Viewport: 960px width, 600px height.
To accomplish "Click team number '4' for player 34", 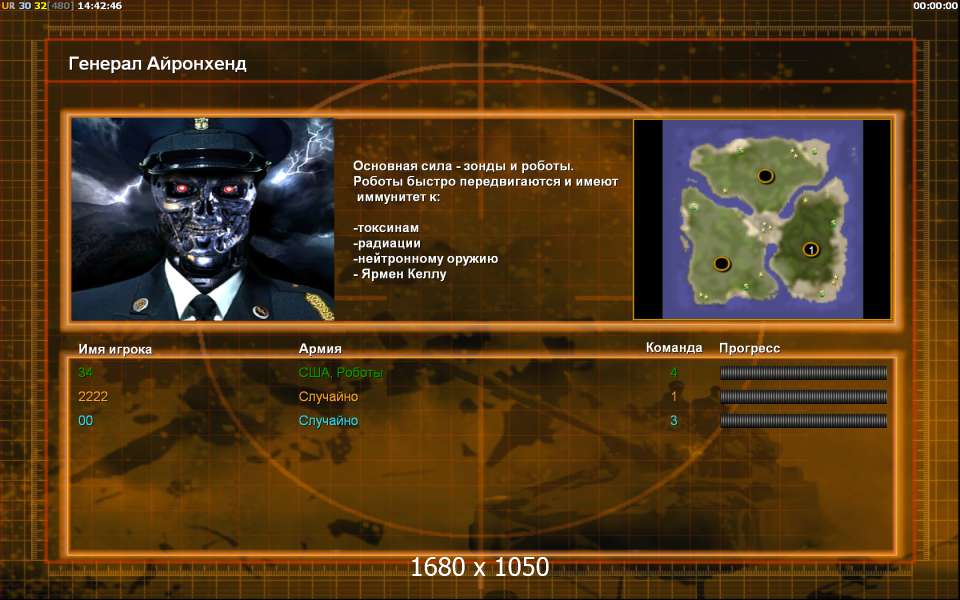I will [673, 372].
